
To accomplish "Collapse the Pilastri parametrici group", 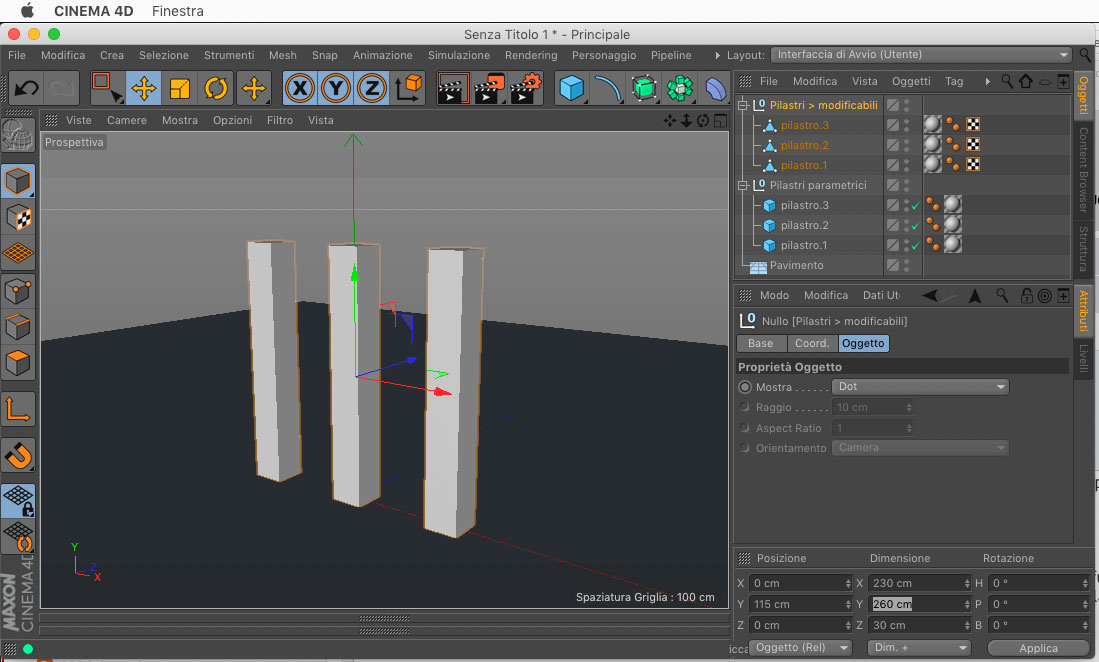I will pos(743,186).
